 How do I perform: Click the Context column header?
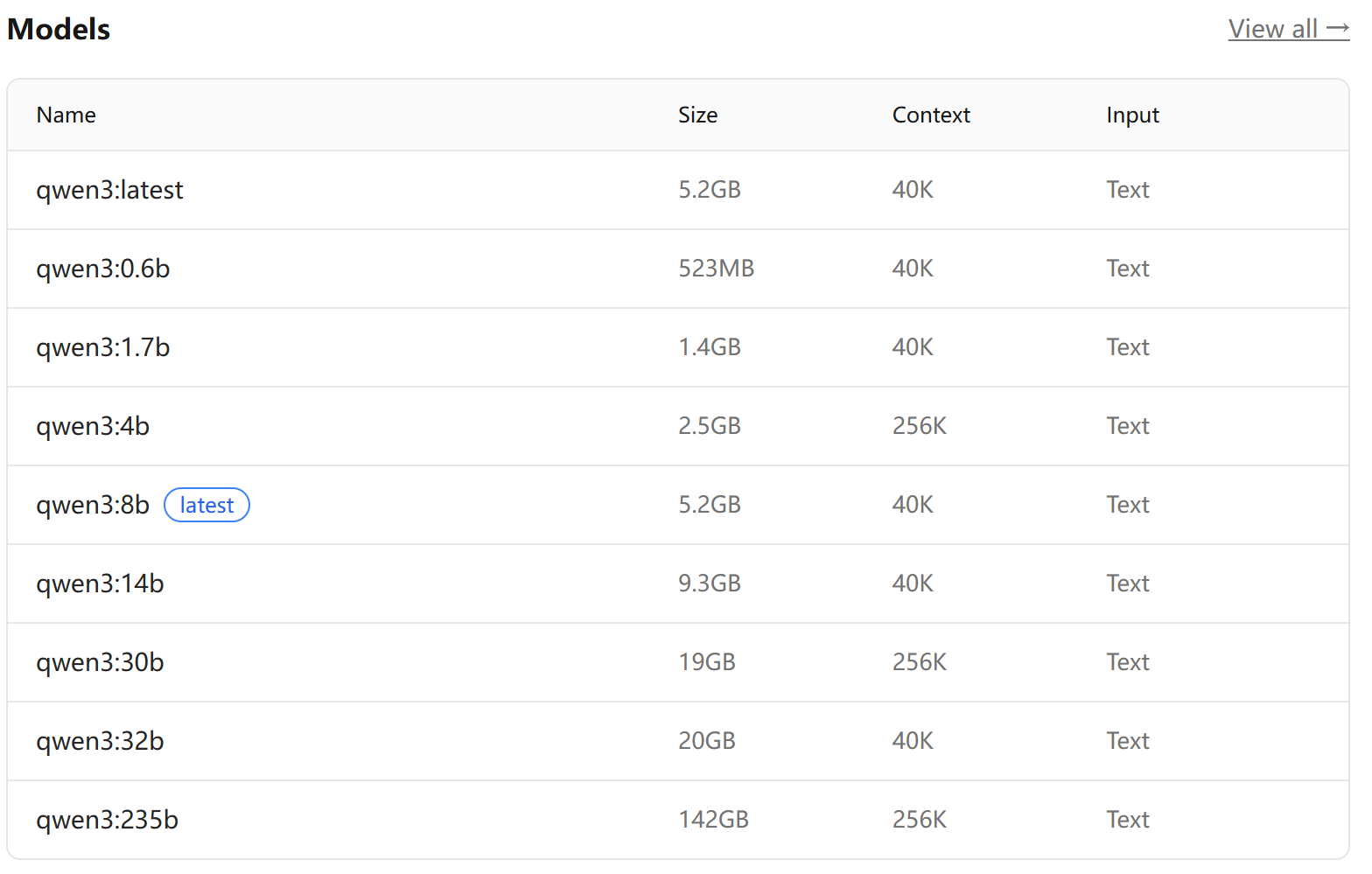pos(931,115)
